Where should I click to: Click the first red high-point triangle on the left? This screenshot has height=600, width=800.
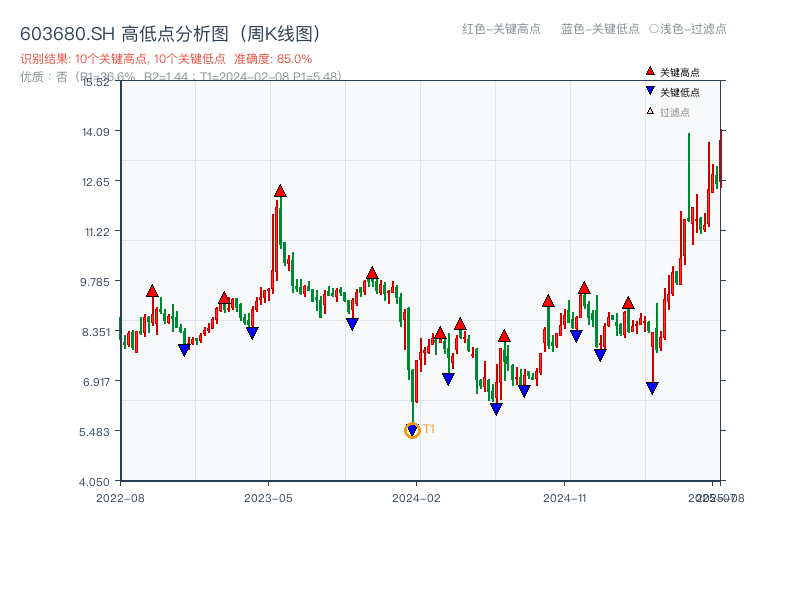click(x=152, y=291)
